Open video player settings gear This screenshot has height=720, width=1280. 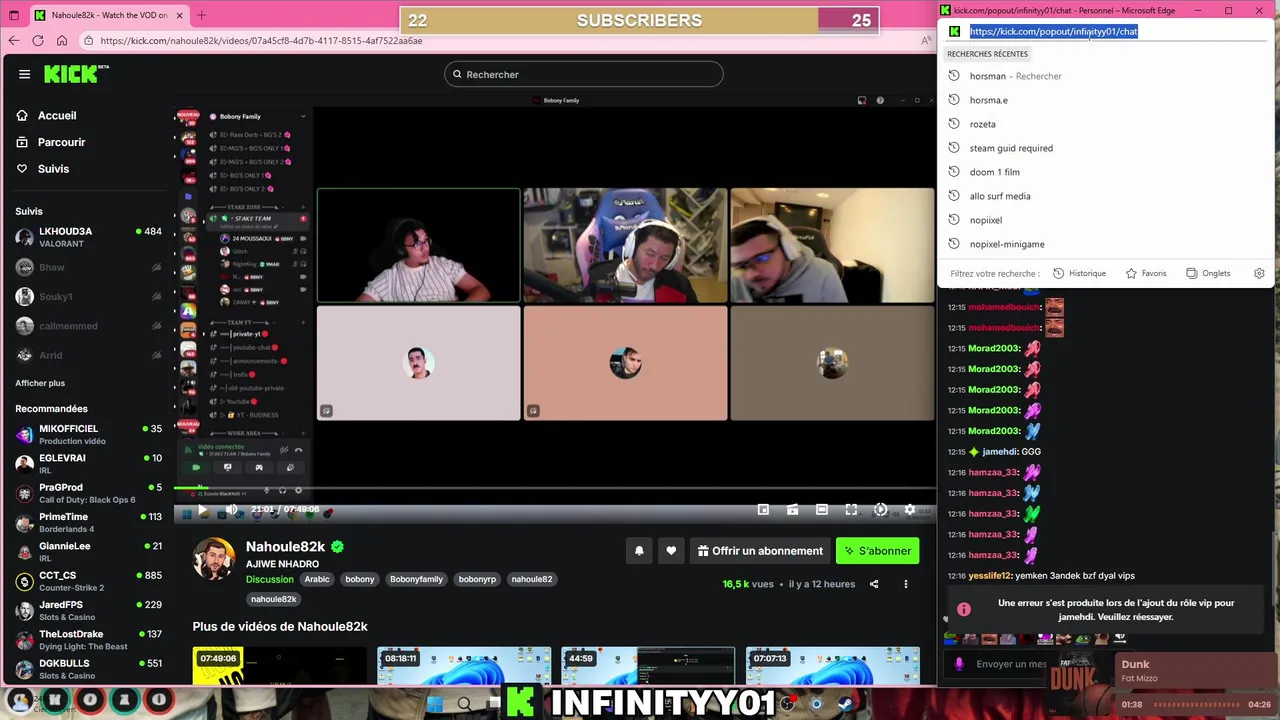tap(909, 510)
